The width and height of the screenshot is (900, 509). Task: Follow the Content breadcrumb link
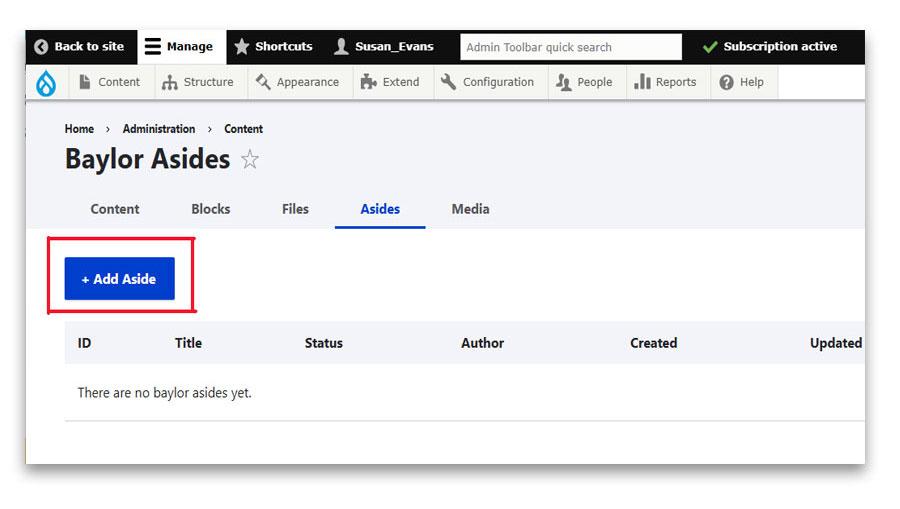pos(243,129)
